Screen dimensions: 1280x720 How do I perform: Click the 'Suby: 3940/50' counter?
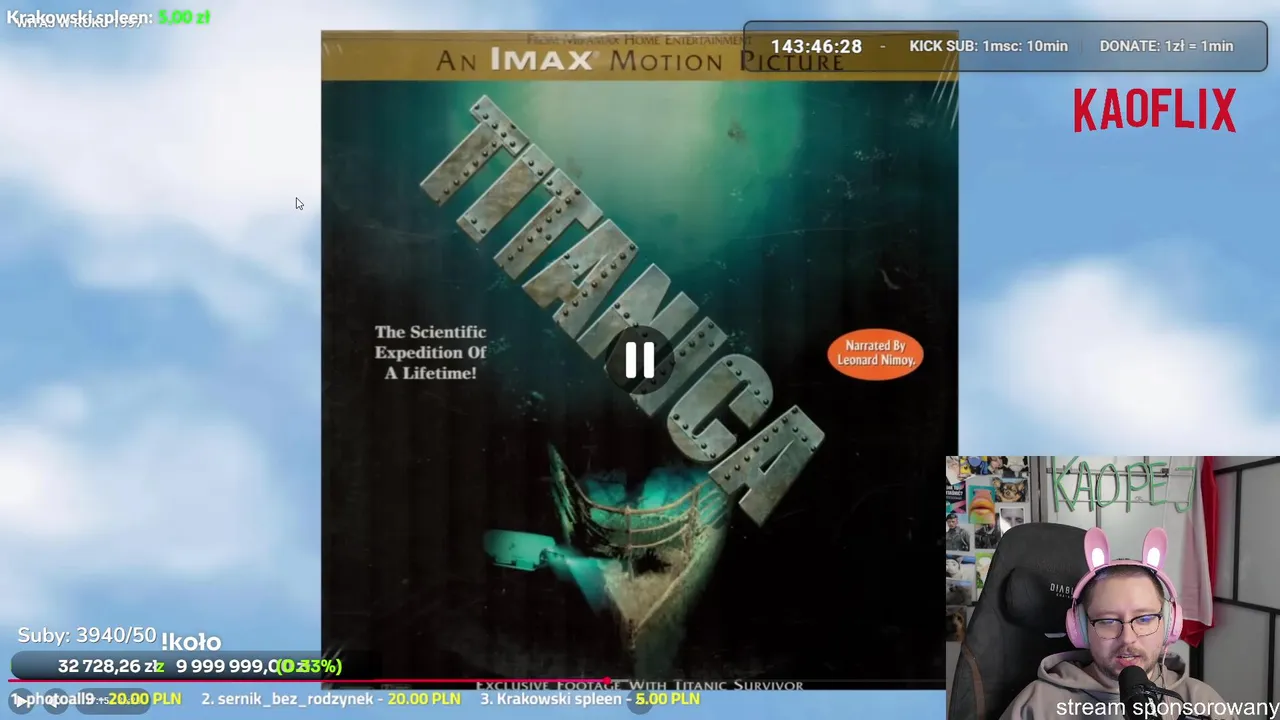coord(87,636)
